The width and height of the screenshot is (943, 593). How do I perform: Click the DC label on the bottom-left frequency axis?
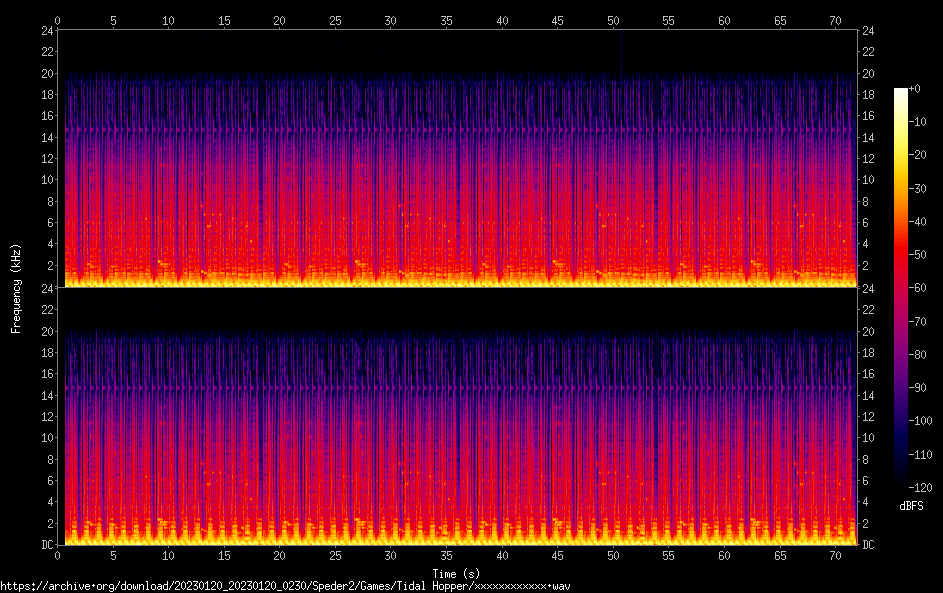[46, 545]
